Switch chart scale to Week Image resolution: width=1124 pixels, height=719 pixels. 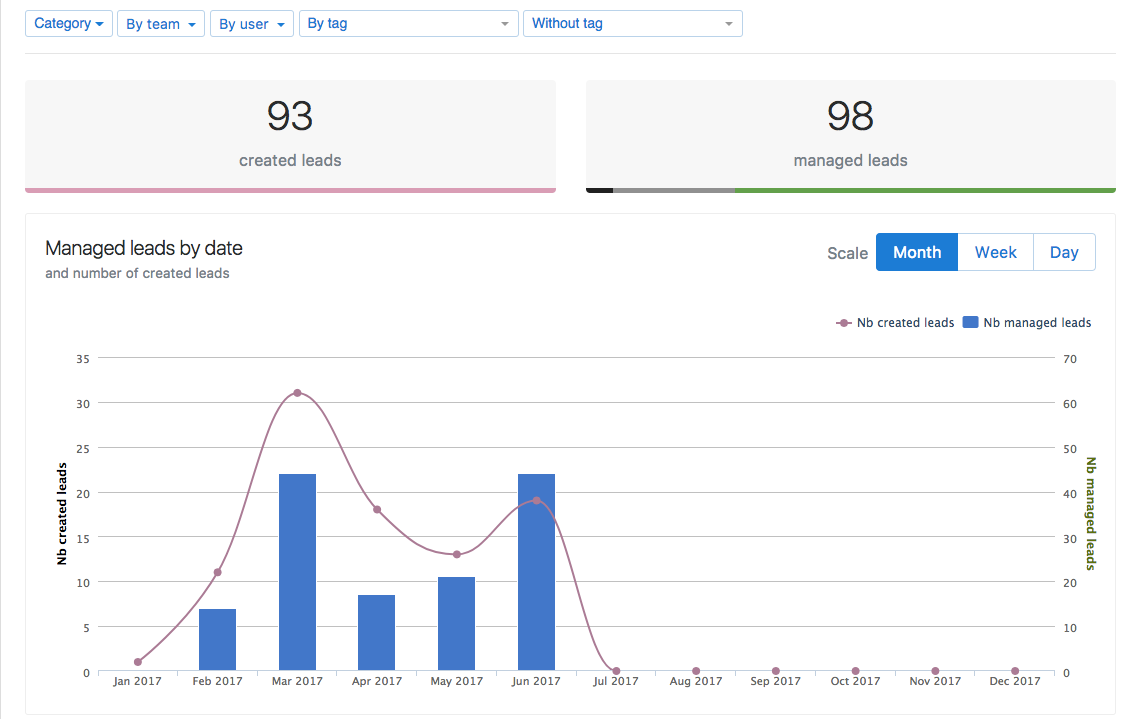click(x=995, y=252)
